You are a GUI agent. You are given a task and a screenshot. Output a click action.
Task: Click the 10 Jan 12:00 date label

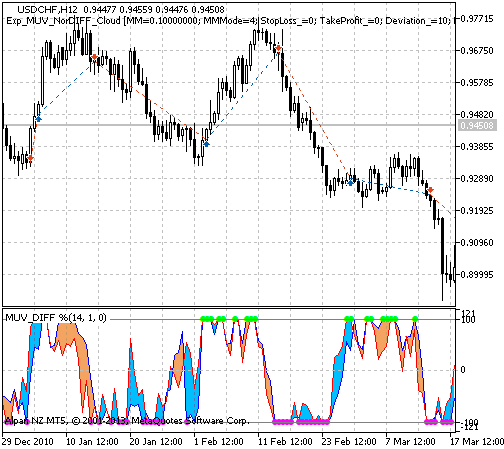pyautogui.click(x=92, y=442)
